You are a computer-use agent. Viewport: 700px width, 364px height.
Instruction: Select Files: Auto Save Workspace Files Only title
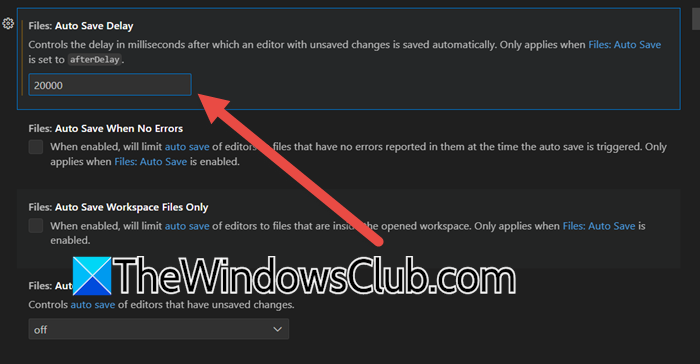click(x=118, y=207)
